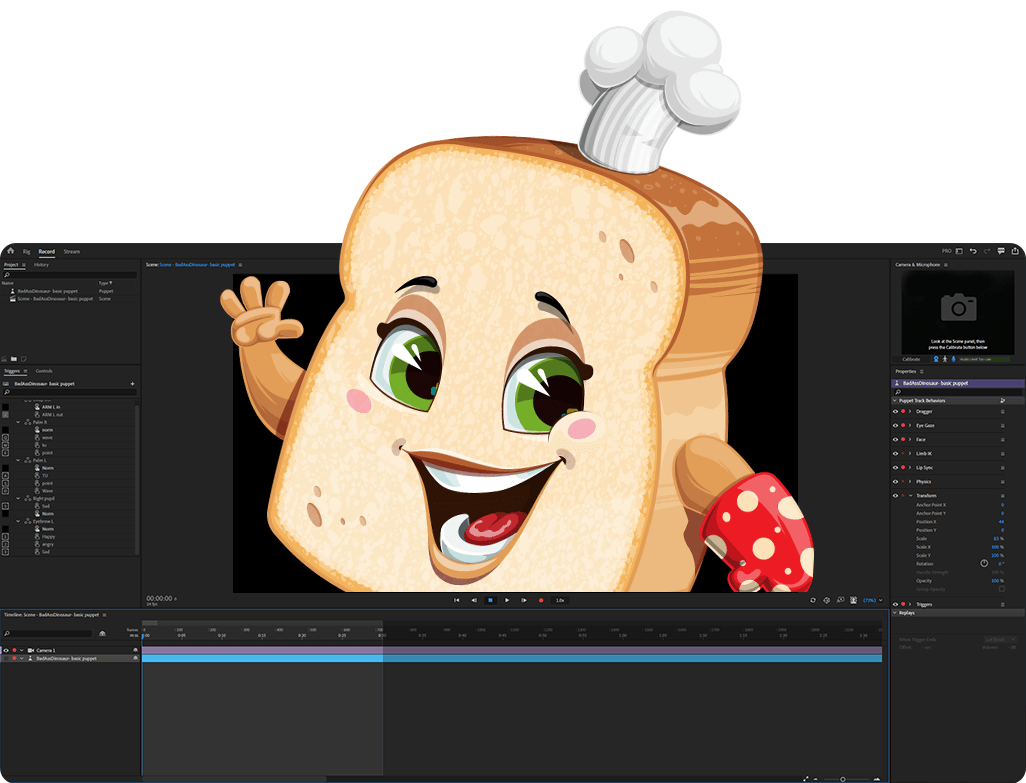Enable the Group Opacity checkbox in Transform
Viewport: 1026px width, 783px height.
[1002, 589]
